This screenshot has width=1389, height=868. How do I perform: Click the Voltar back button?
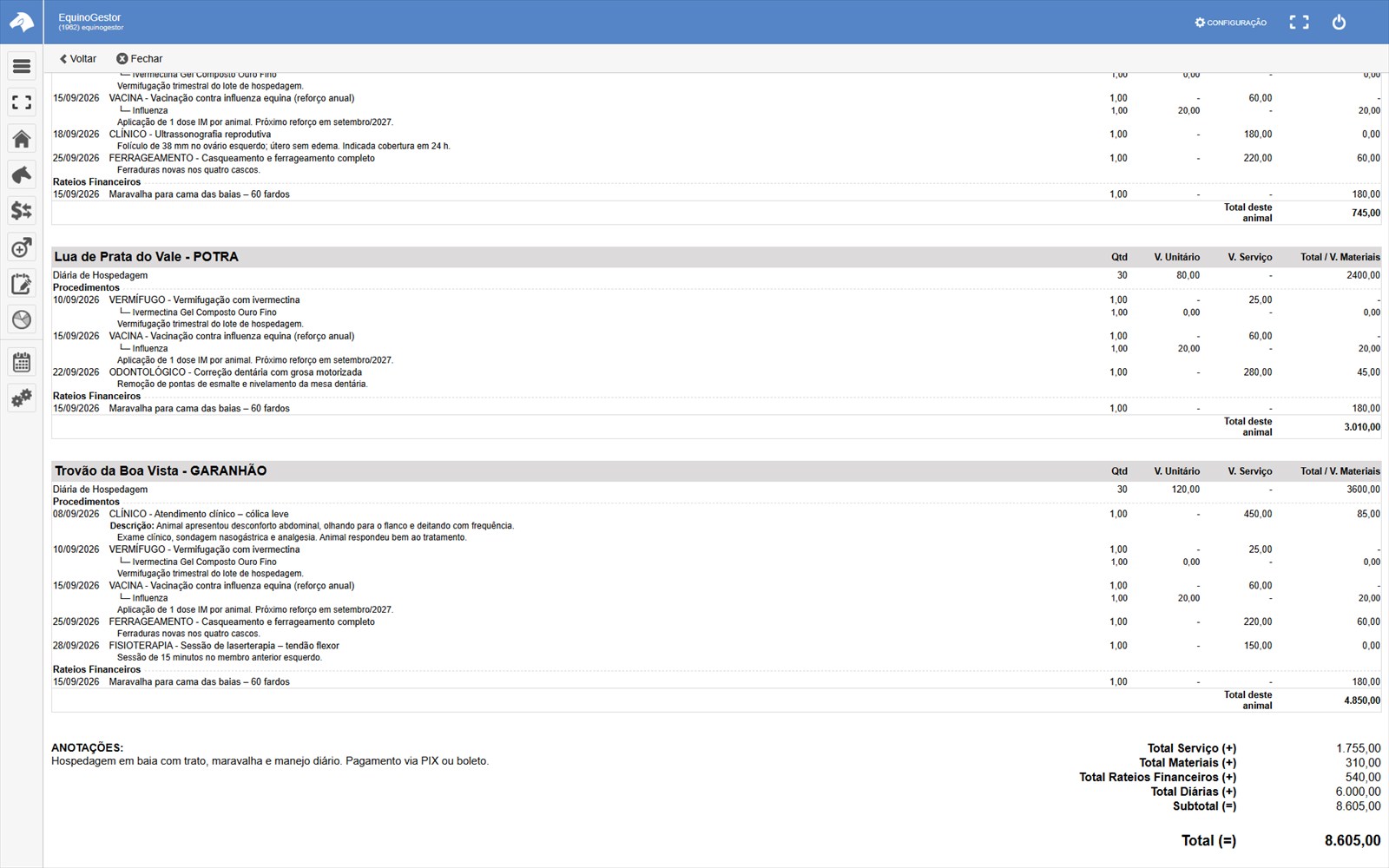point(77,59)
